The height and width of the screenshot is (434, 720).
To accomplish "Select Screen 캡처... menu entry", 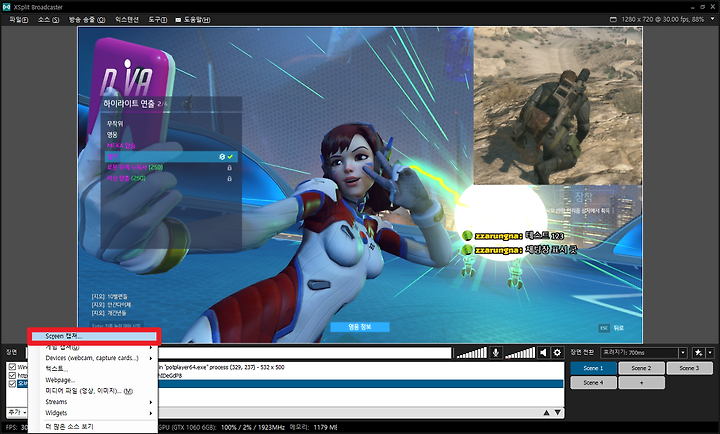I will pyautogui.click(x=94, y=336).
